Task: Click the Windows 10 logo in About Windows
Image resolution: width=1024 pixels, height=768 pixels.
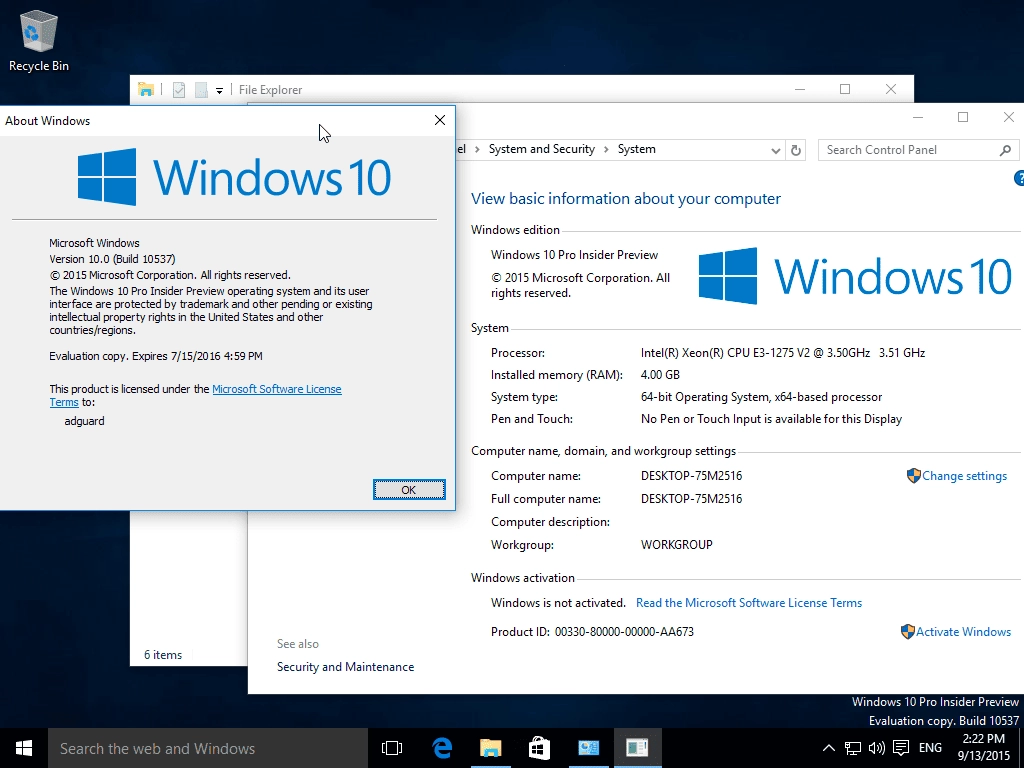Action: pos(234,177)
